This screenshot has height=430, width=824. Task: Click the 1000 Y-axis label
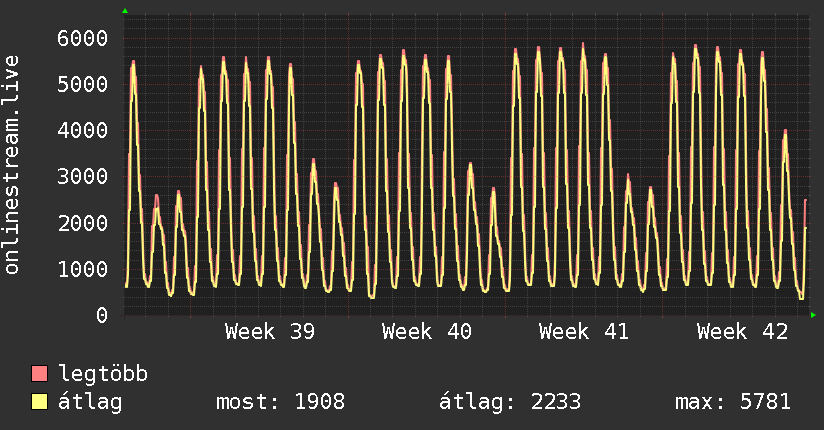click(79, 269)
